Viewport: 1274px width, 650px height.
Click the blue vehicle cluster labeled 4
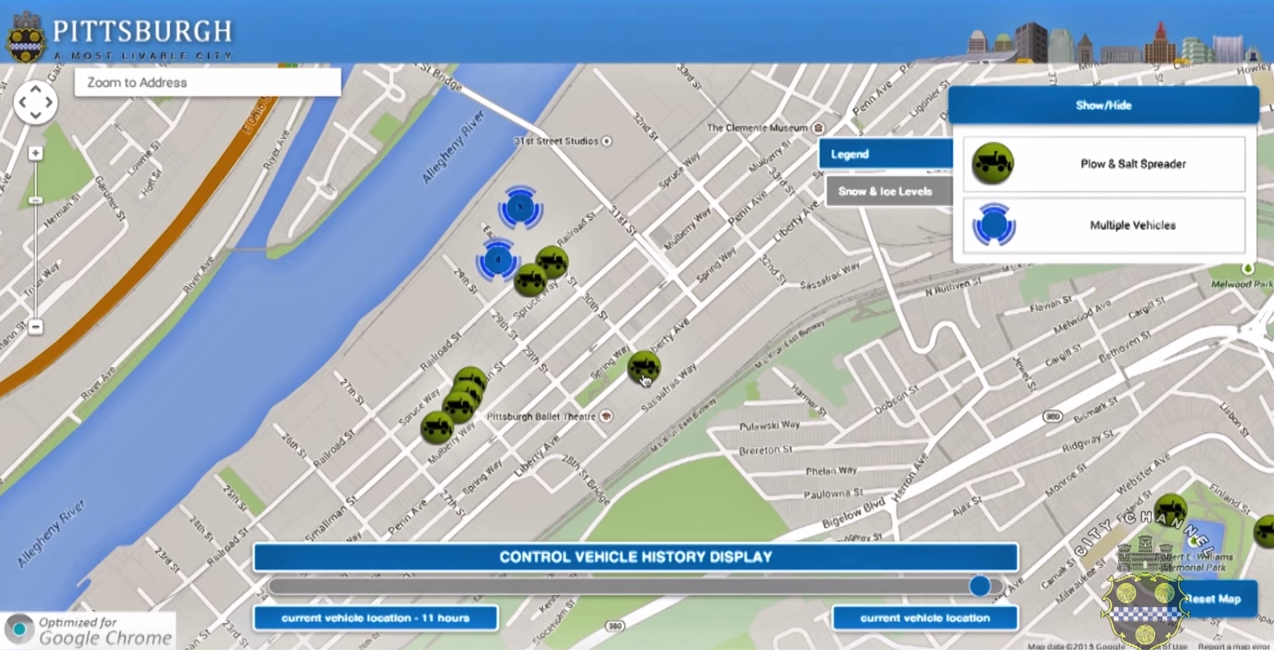point(497,260)
